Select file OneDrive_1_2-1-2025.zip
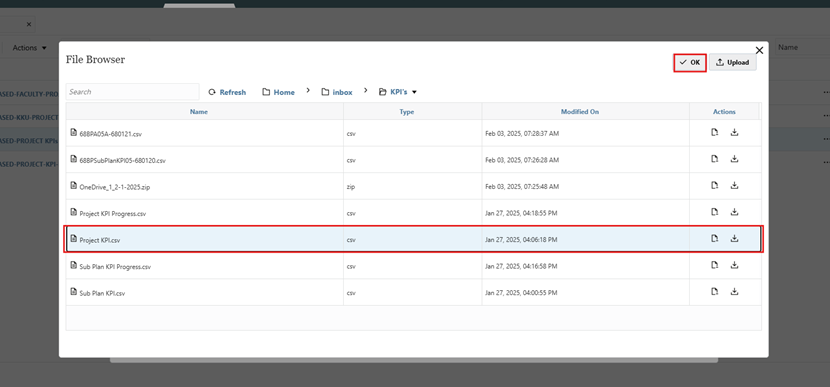The image size is (830, 387). pos(114,187)
